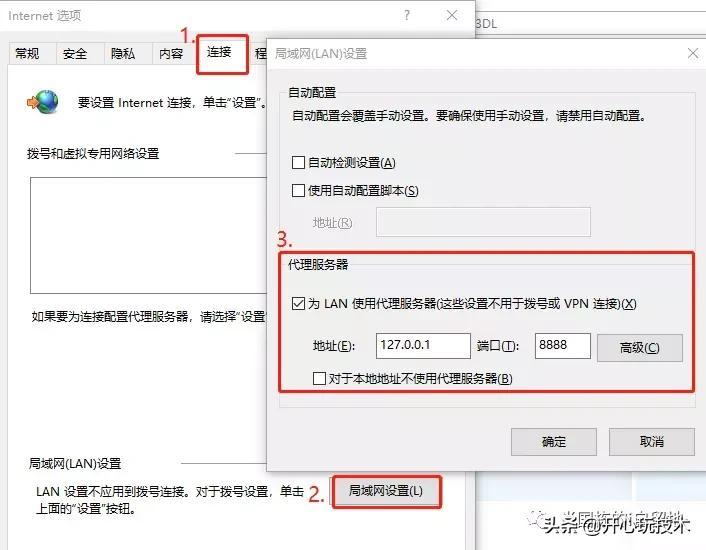Screen dimensions: 706x550
Task: Open 高级(C) proxy settings button
Action: coord(639,347)
